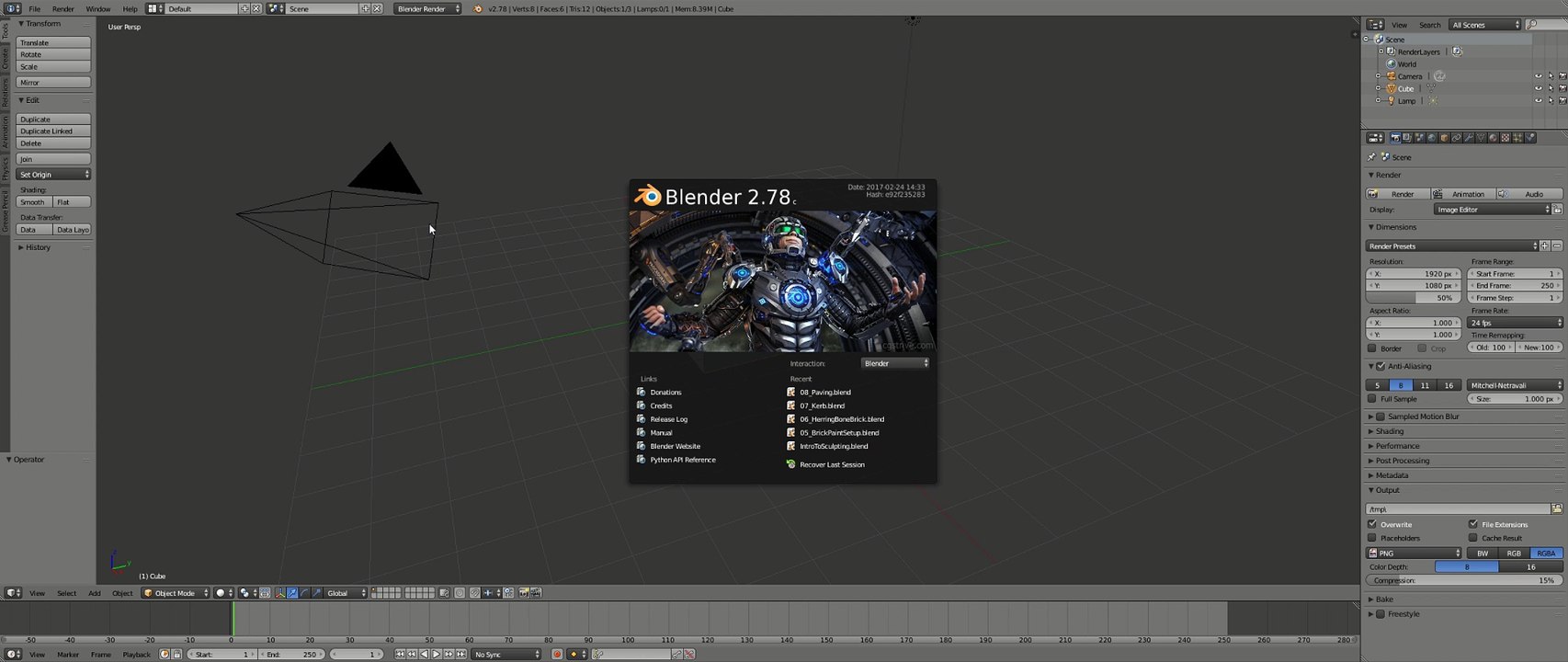Uncheck the Overwrite checkbox
The width and height of the screenshot is (1568, 662).
[x=1372, y=524]
